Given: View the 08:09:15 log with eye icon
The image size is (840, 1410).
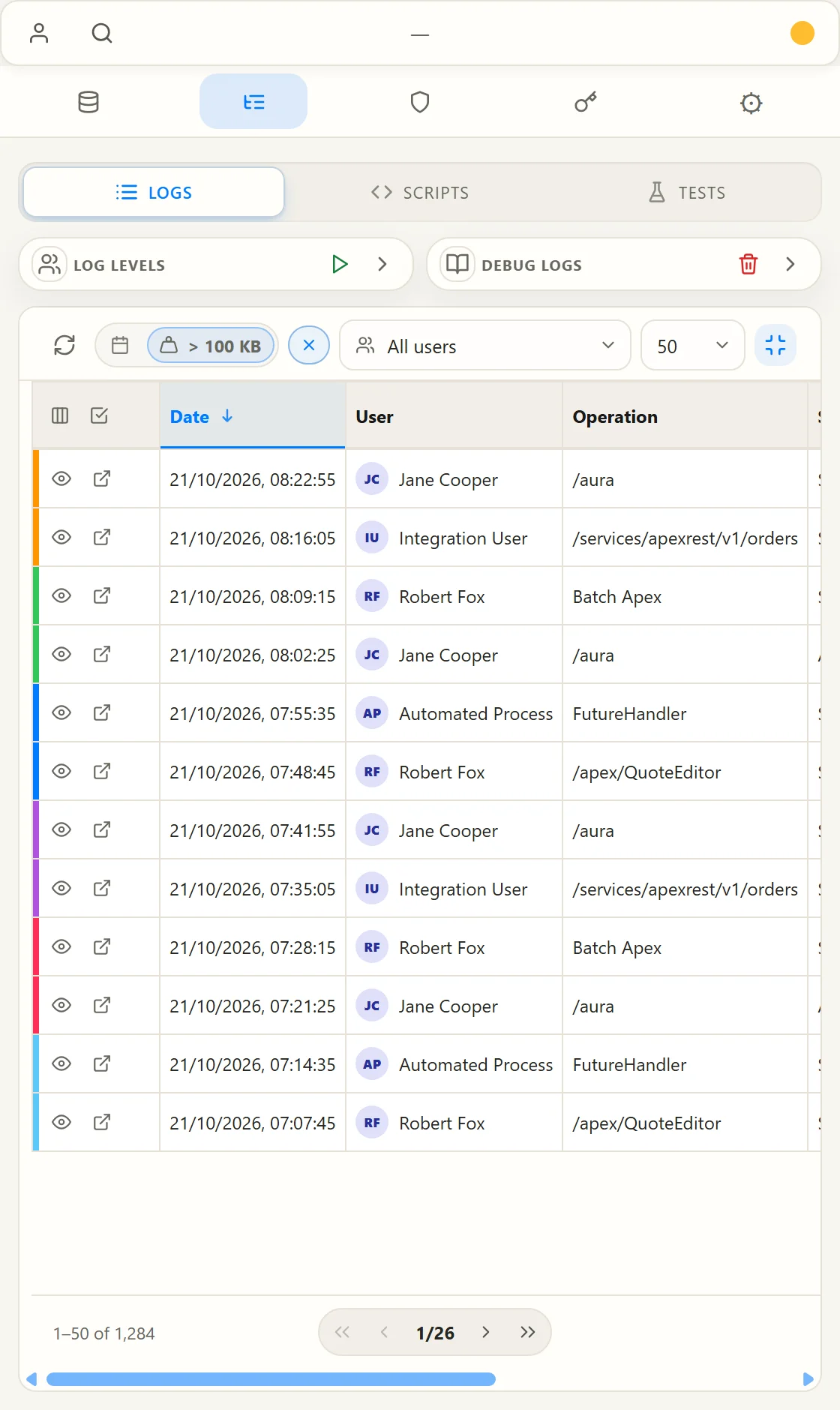Looking at the screenshot, I should (61, 595).
